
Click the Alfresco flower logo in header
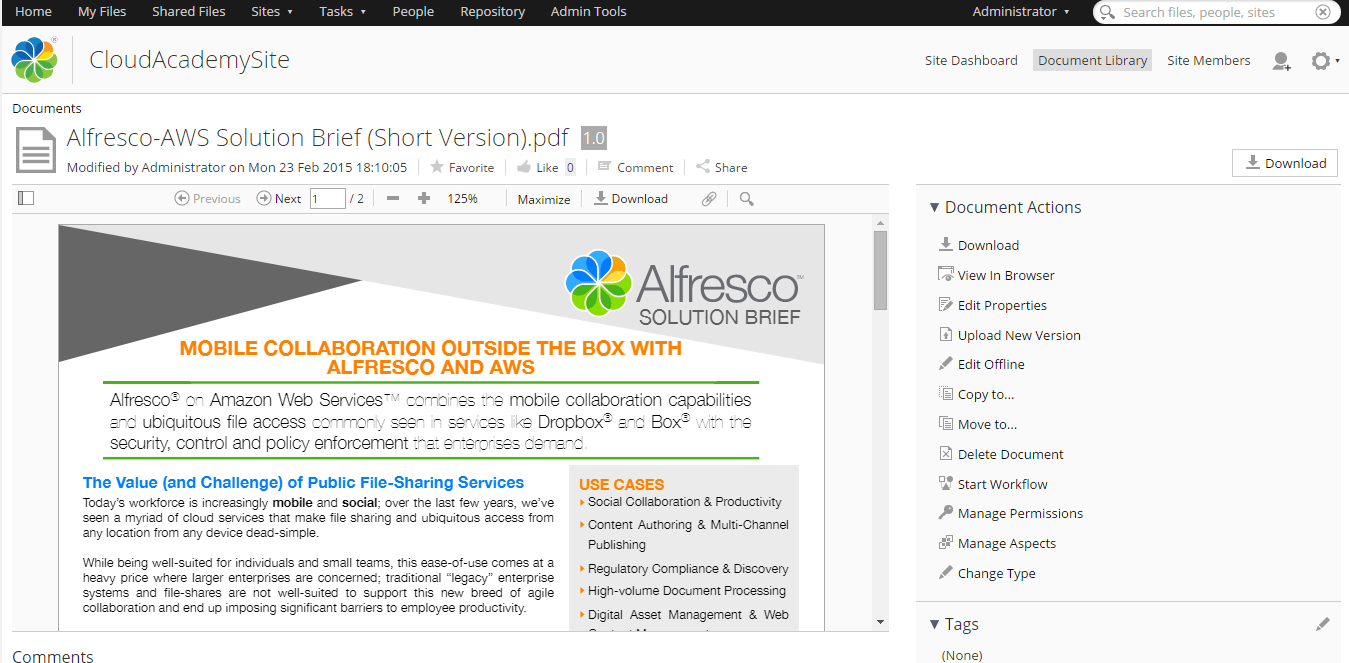35,60
